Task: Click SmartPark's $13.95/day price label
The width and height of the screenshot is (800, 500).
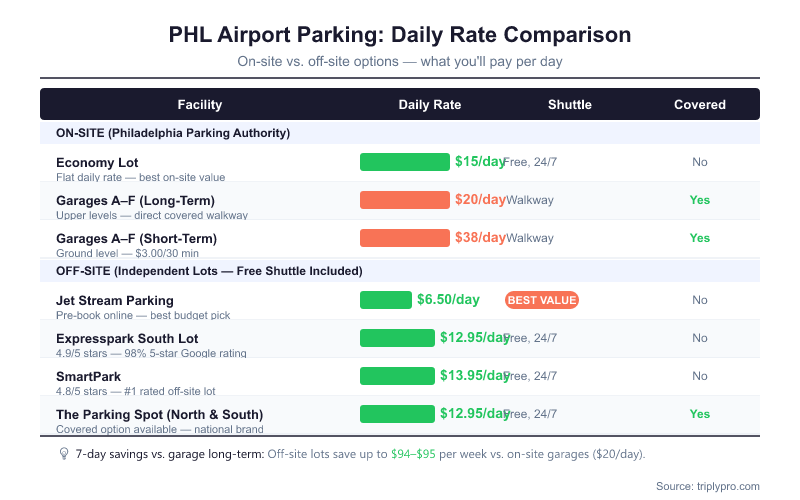Action: point(474,376)
